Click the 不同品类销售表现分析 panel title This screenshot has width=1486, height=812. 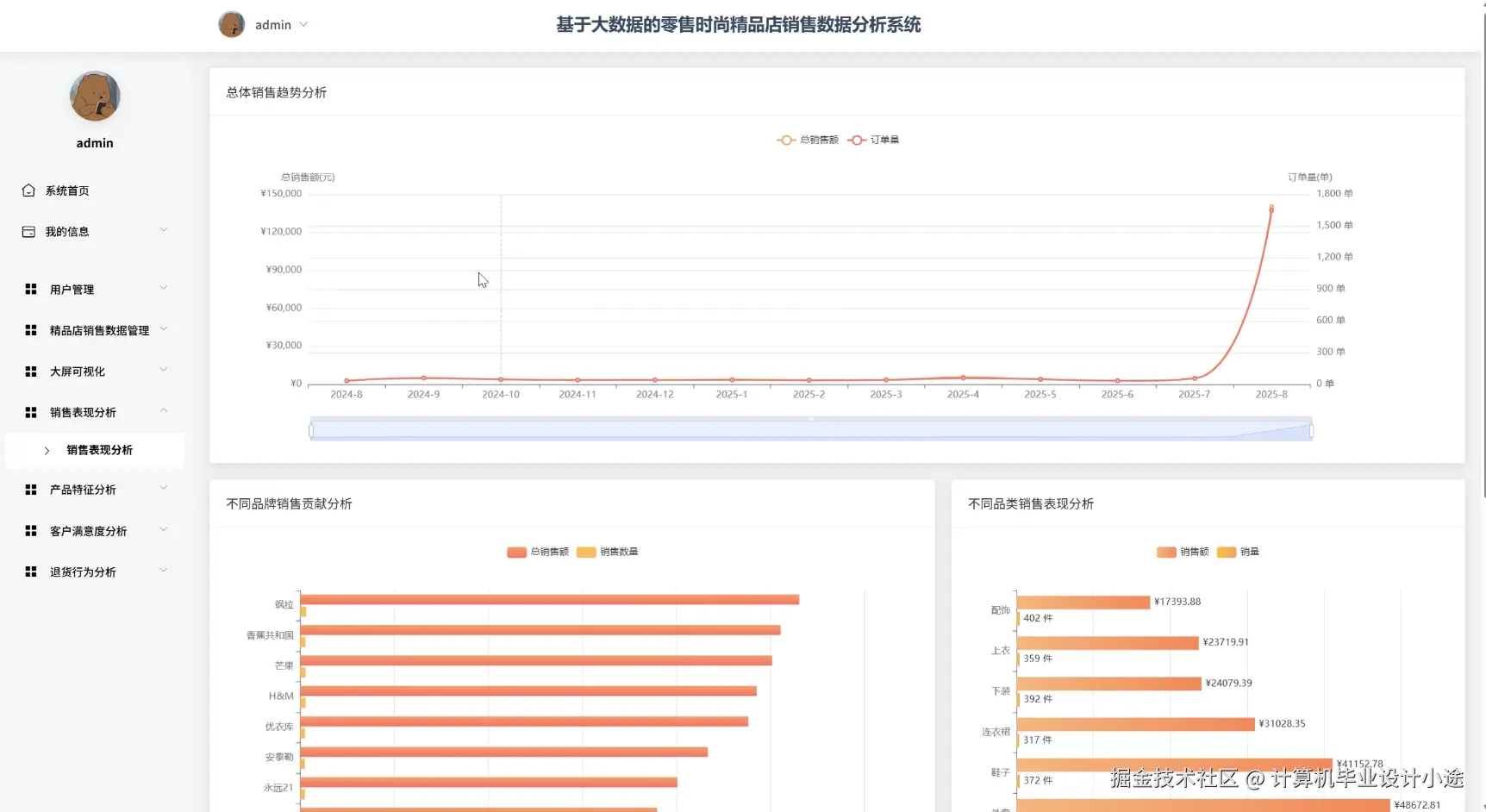(1031, 503)
